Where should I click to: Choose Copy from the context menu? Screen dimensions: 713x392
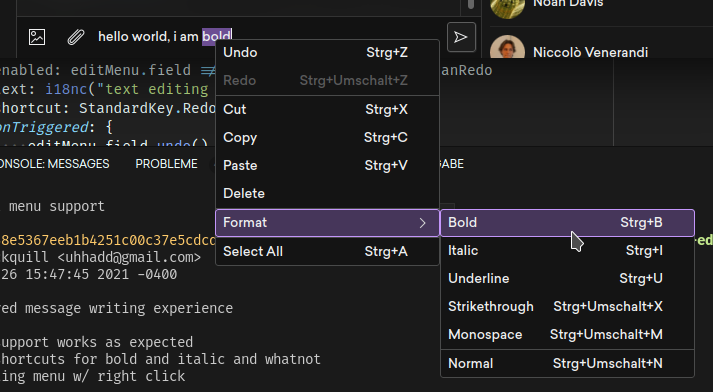(327, 137)
